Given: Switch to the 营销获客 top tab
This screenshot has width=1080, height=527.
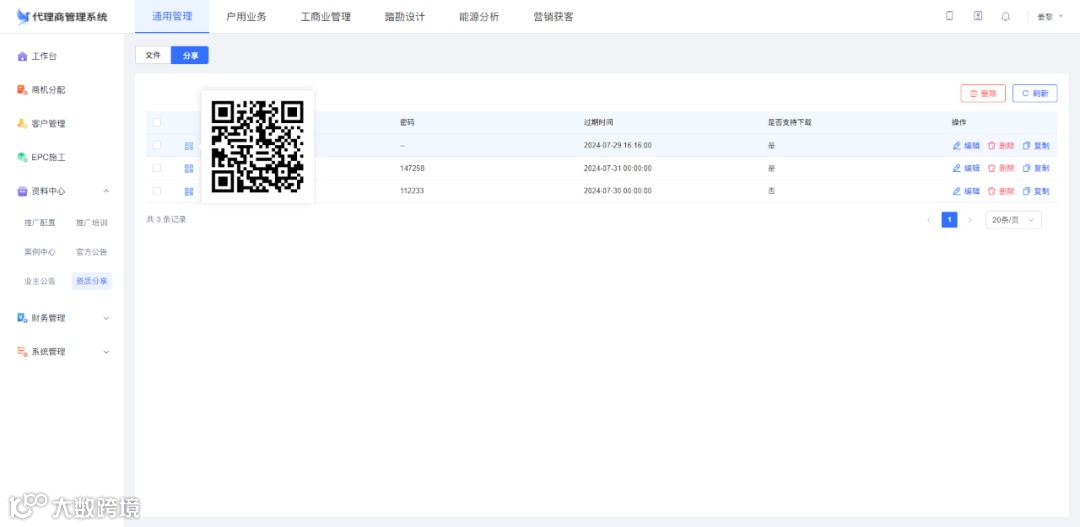Looking at the screenshot, I should click(x=554, y=17).
